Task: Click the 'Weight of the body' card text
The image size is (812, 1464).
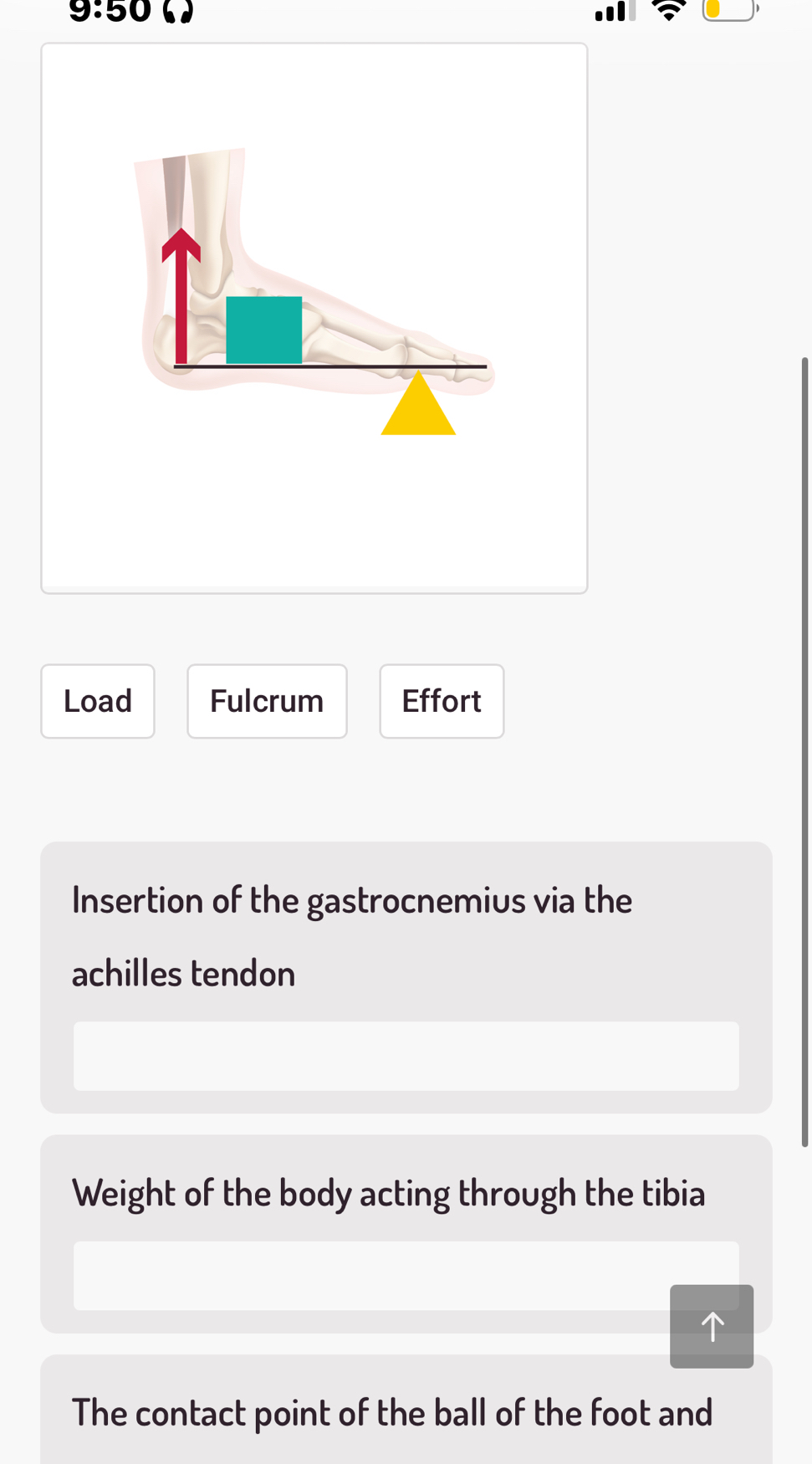Action: (x=389, y=1192)
